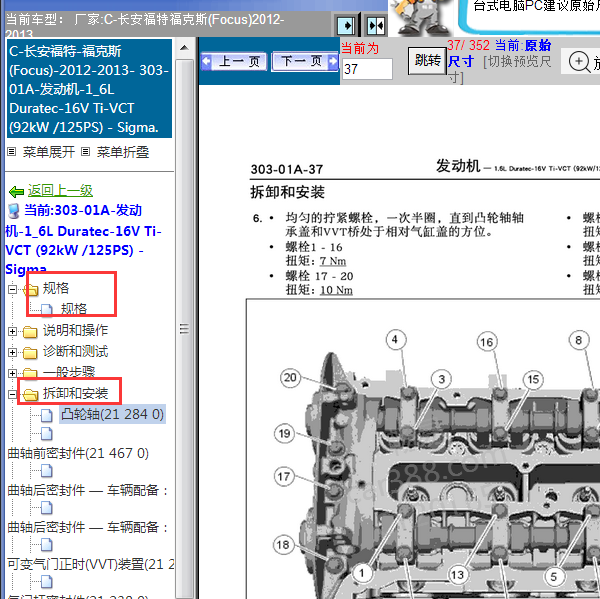This screenshot has height=599, width=600.
Task: Click the 规格 folder icon
Action: click(x=32, y=289)
